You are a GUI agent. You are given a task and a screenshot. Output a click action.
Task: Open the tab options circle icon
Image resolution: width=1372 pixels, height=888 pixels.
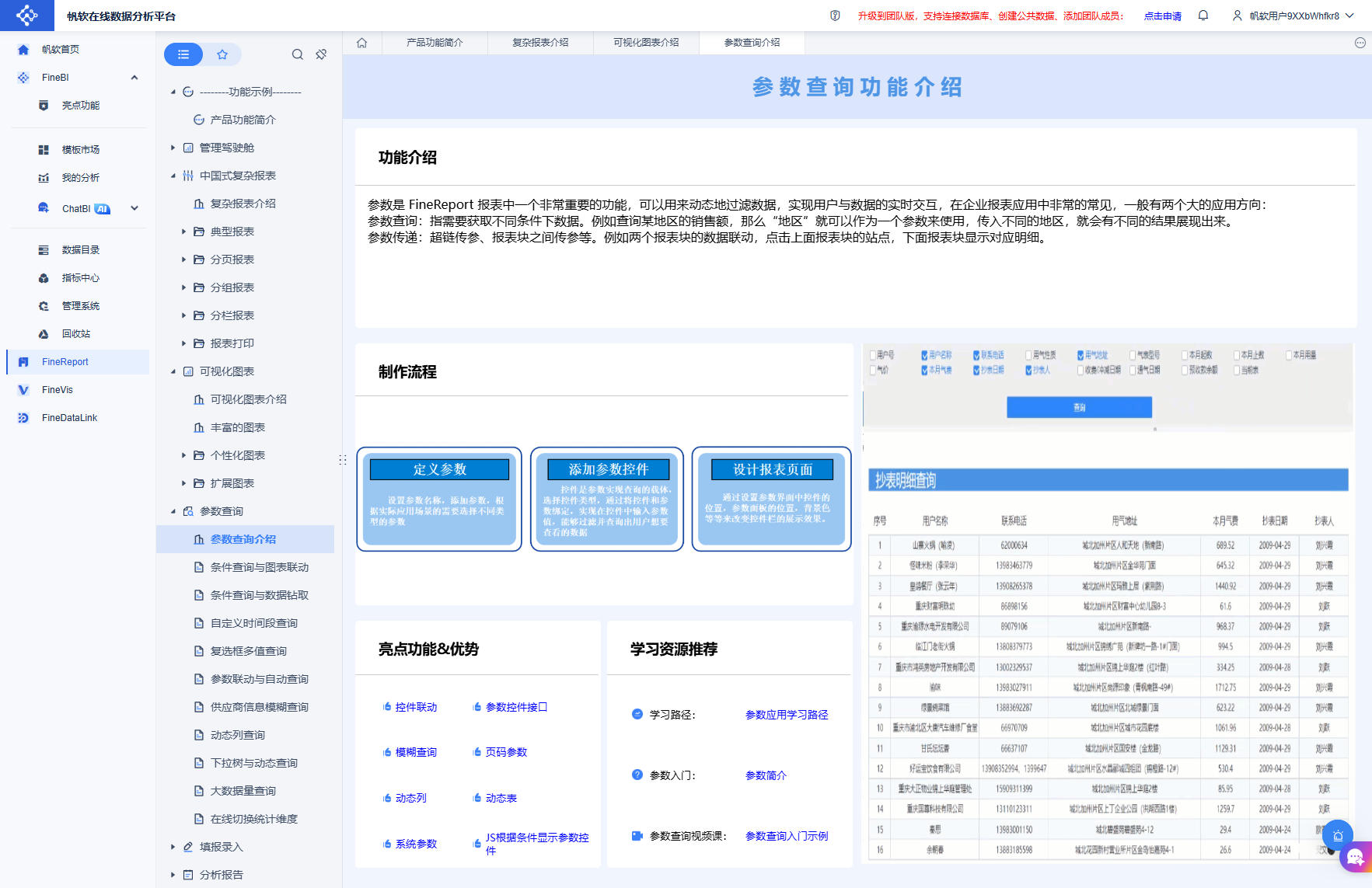pyautogui.click(x=1360, y=43)
